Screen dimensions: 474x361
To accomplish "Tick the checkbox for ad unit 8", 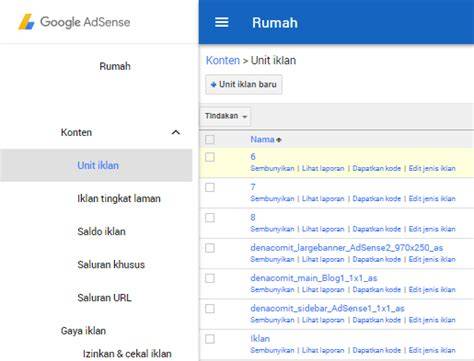I will (x=210, y=218).
